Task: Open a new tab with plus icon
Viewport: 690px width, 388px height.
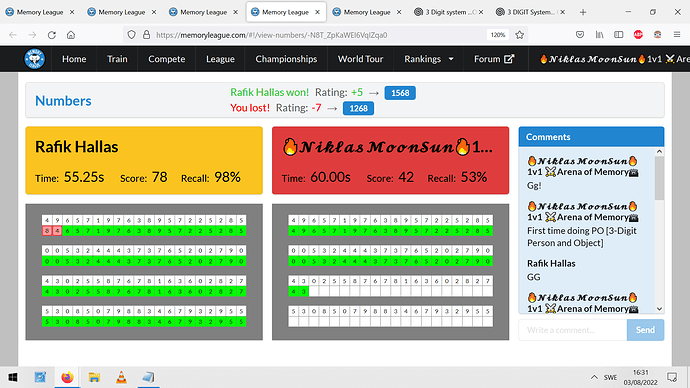Action: (583, 12)
